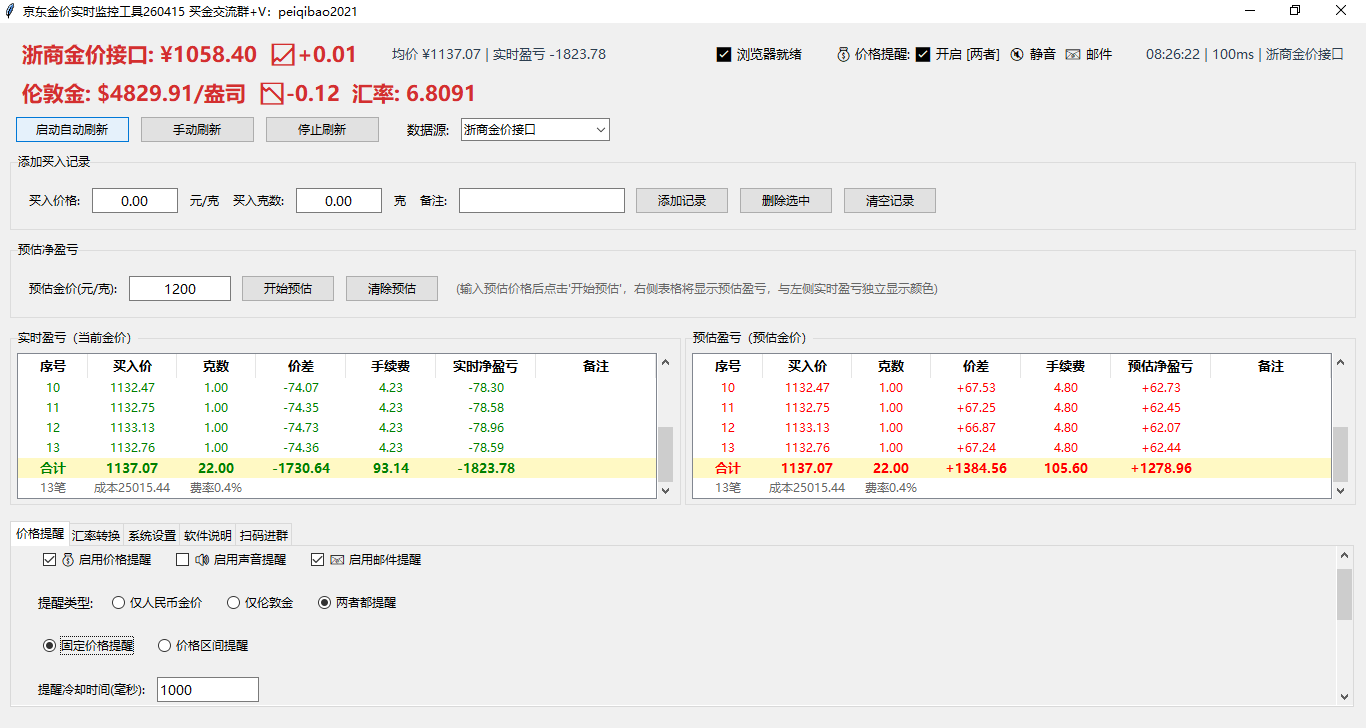Image resolution: width=1366 pixels, height=728 pixels.
Task: Click the feather app icon in title bar
Action: [x=10, y=11]
